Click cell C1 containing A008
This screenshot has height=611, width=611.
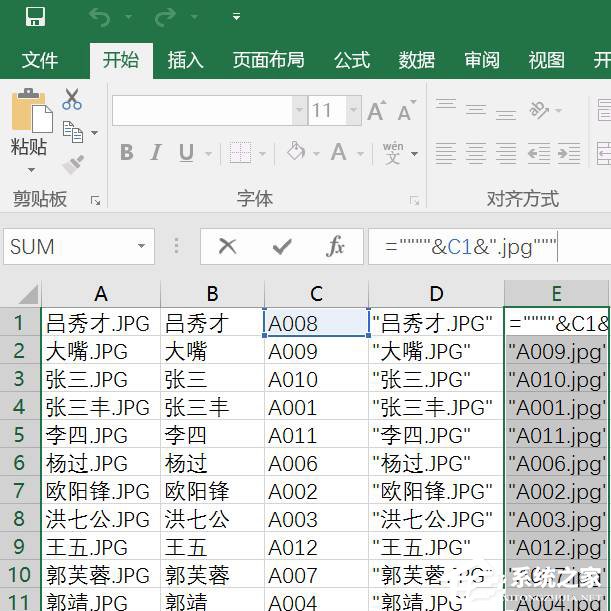coord(316,323)
